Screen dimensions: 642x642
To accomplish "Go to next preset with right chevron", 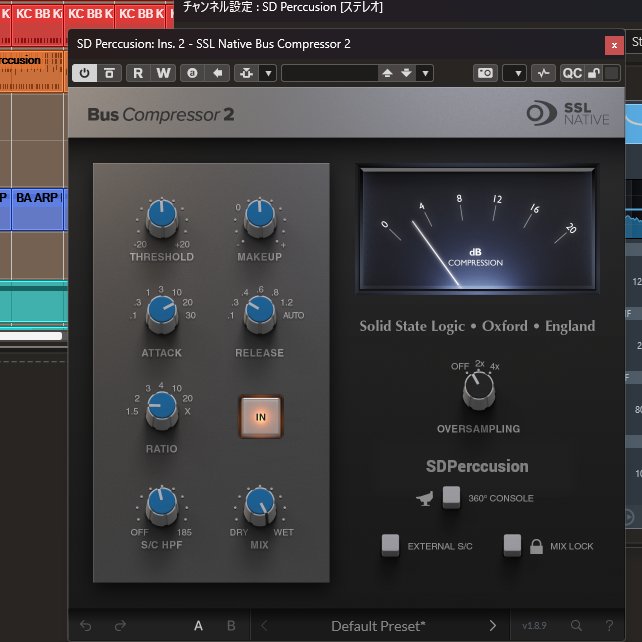I will tap(493, 626).
